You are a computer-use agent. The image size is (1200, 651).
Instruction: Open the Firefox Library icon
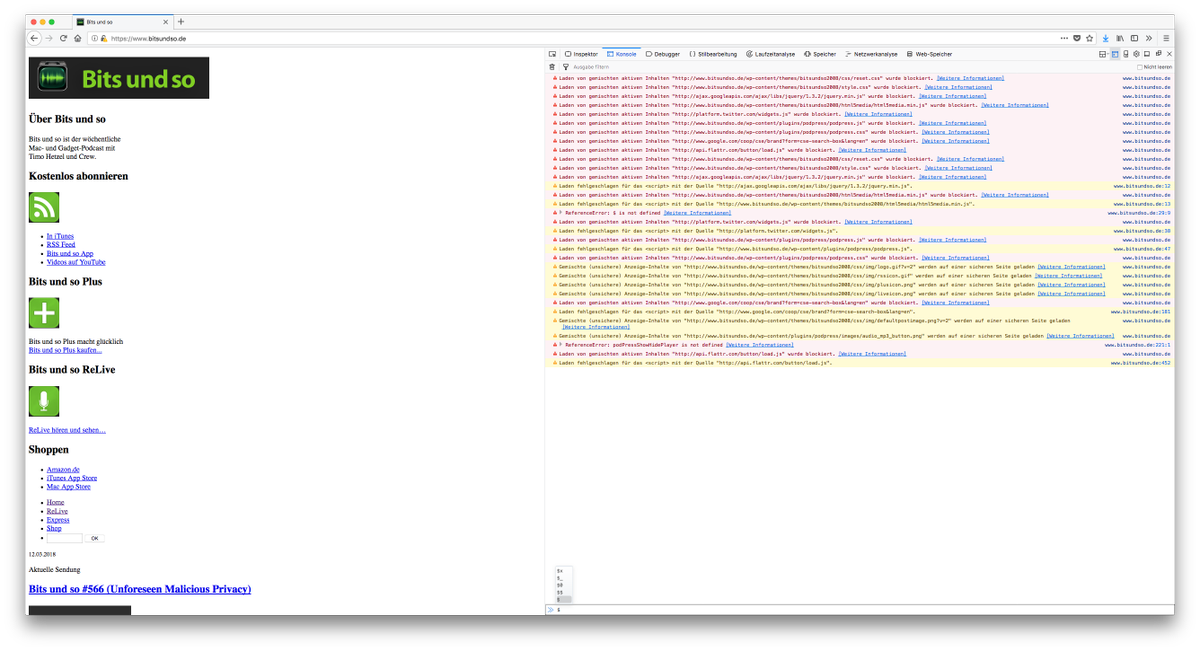click(x=1120, y=38)
